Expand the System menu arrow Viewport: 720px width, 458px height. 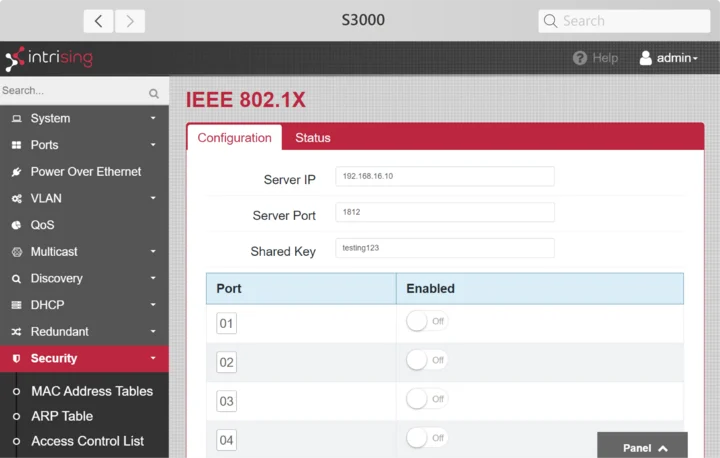click(x=153, y=118)
